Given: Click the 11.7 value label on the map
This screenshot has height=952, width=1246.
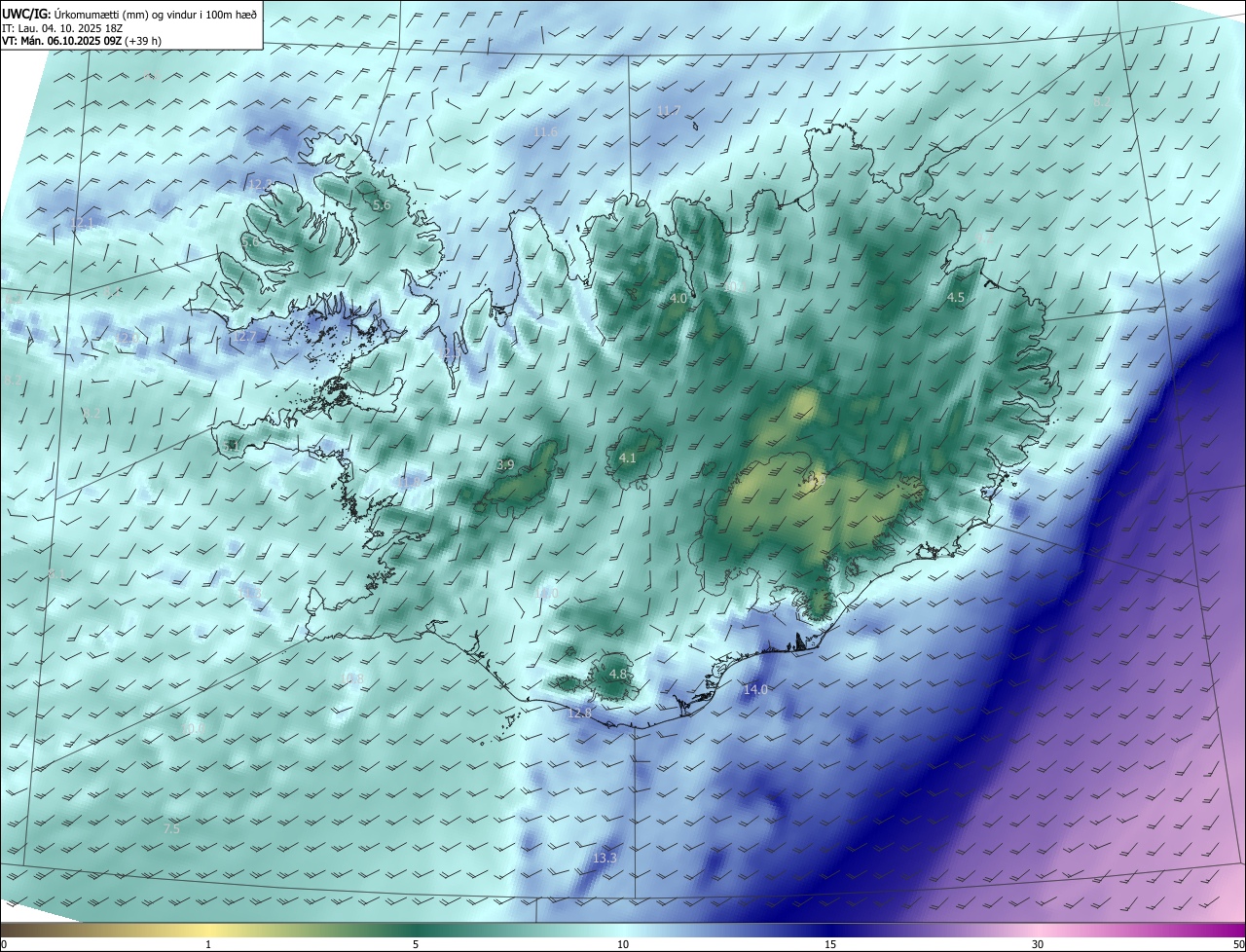Looking at the screenshot, I should [668, 110].
